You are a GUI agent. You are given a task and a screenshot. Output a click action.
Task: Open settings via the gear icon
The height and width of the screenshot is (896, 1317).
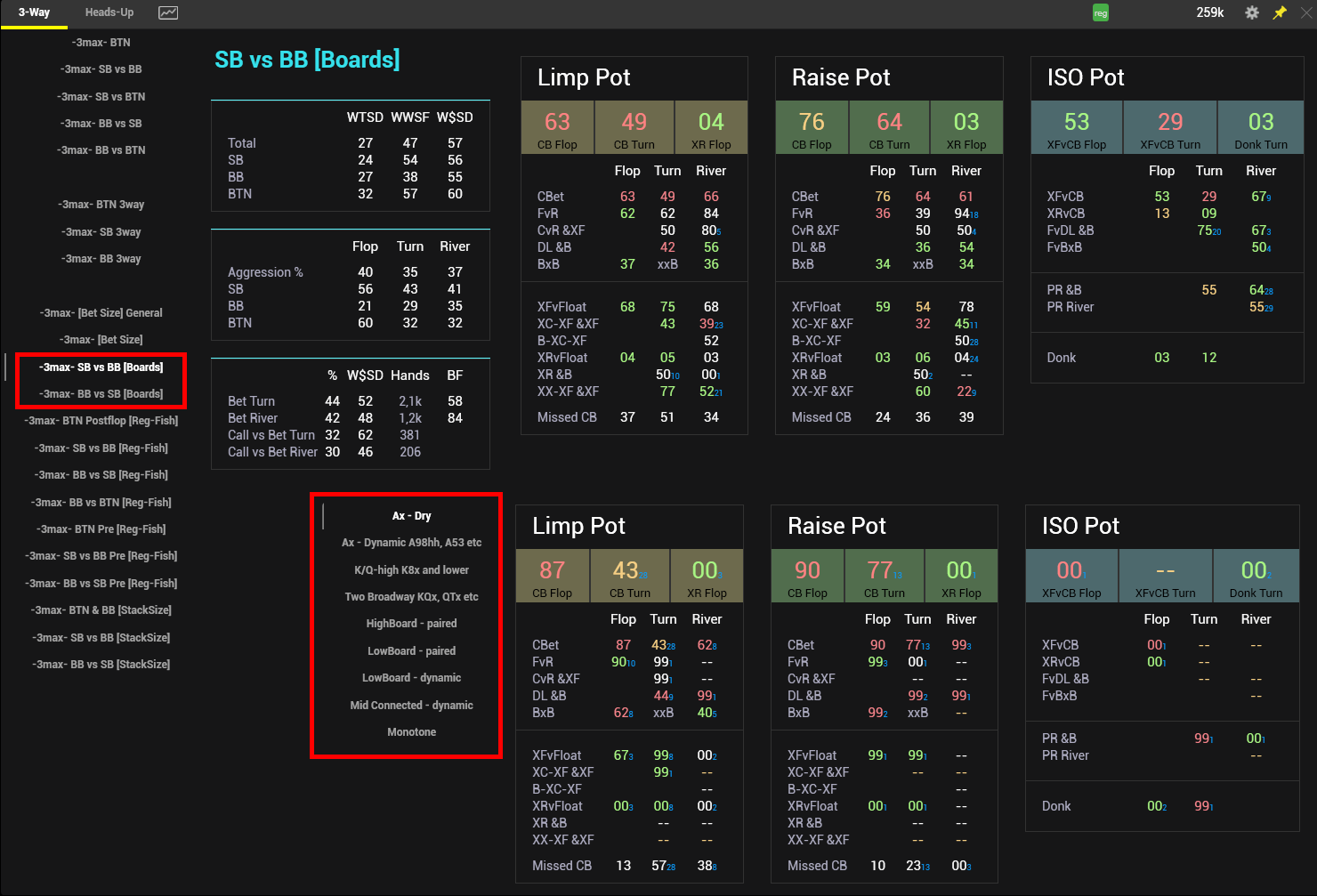(1252, 12)
